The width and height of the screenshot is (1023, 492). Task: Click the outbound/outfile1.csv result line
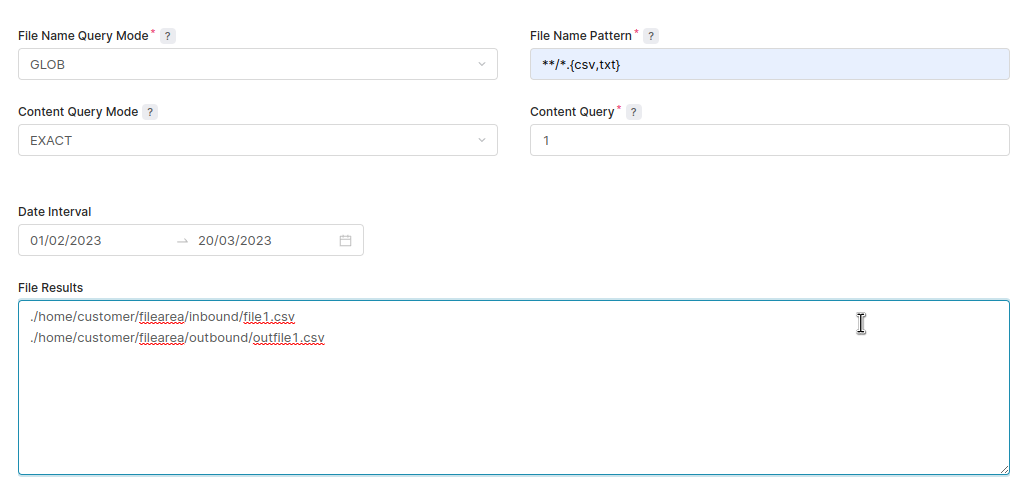177,338
